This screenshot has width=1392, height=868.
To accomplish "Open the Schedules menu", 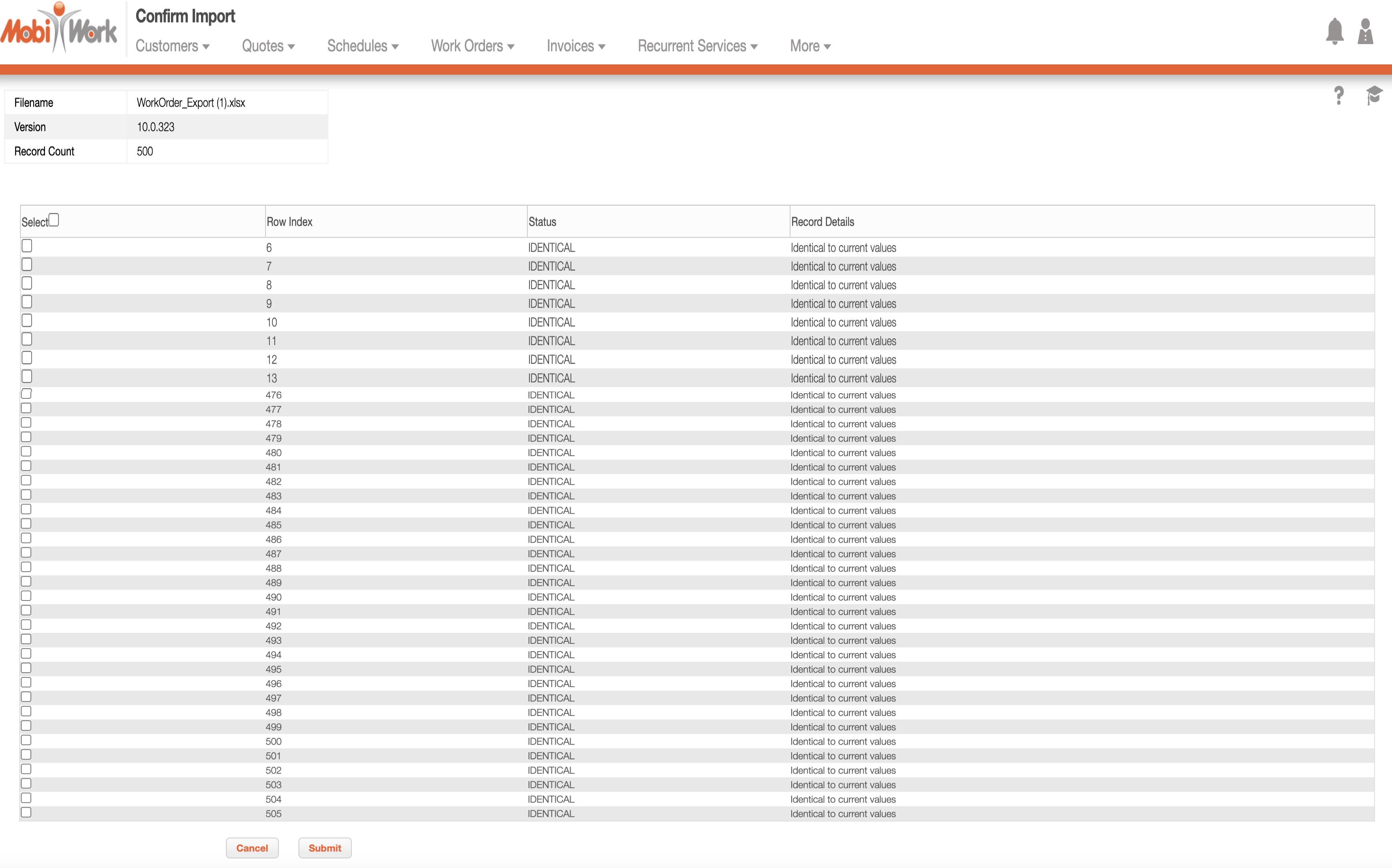I will point(363,46).
